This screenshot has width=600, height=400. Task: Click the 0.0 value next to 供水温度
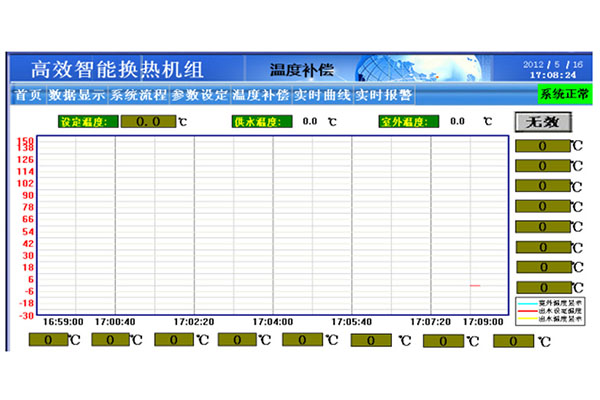click(x=310, y=121)
